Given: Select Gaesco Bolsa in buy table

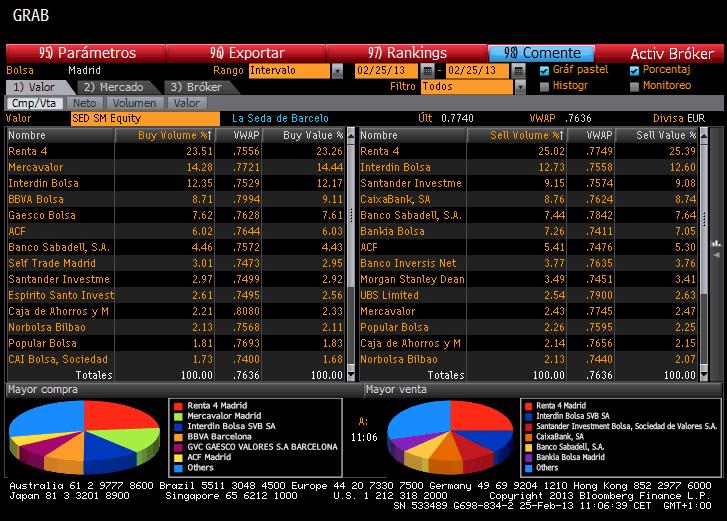Looking at the screenshot, I should tap(176, 215).
